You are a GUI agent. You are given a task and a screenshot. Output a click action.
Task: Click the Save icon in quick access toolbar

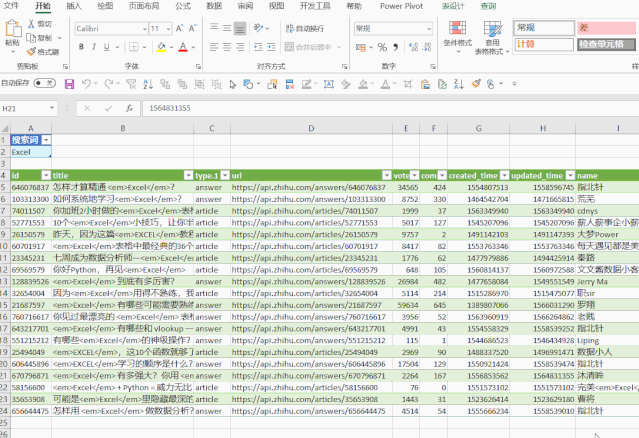[x=69, y=84]
